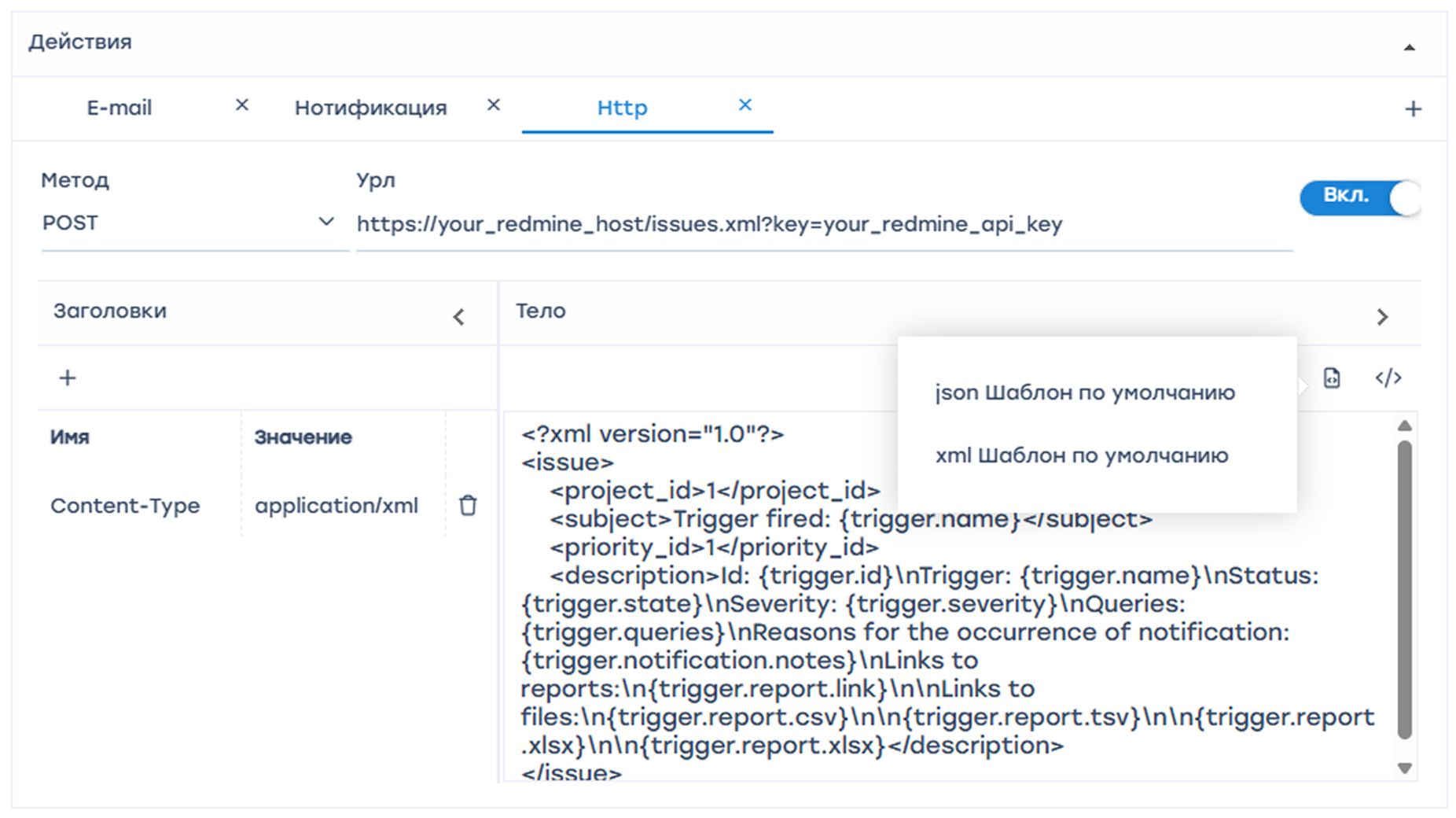Collapse the Заголовки panel with left chevron
This screenshot has height=818, width=1456.
click(459, 317)
